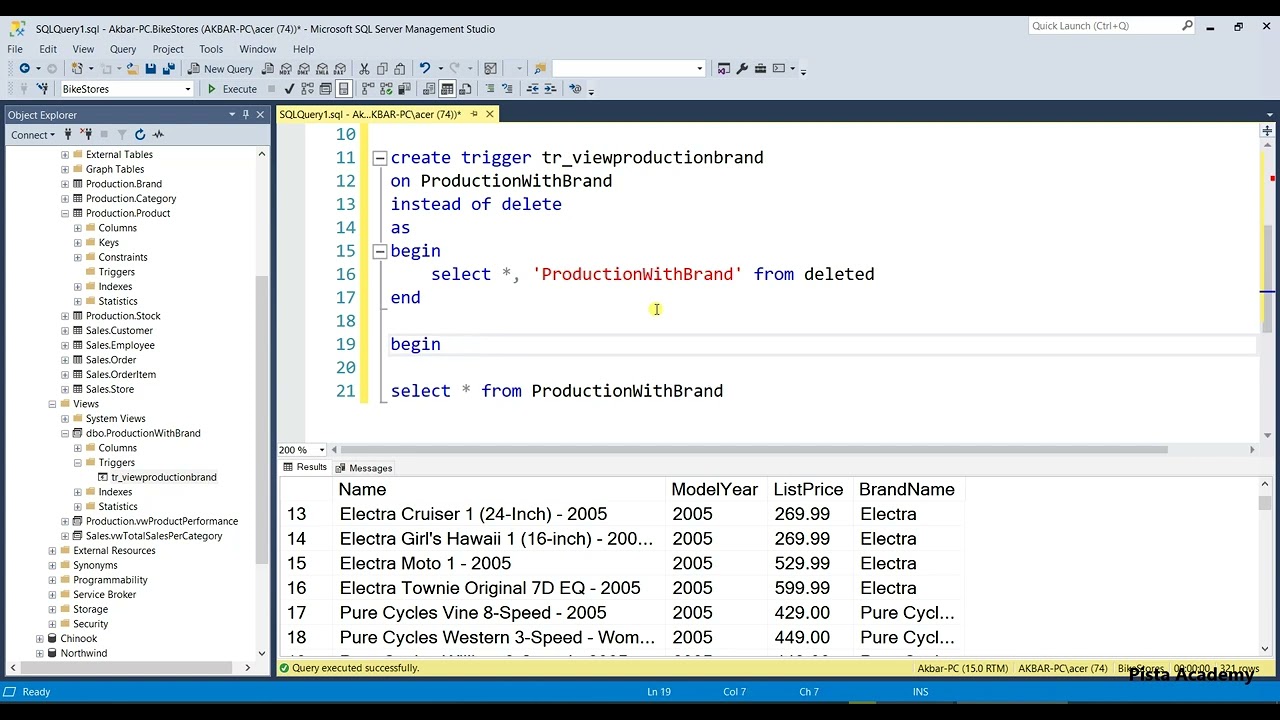The width and height of the screenshot is (1280, 720).
Task: Close the SQLQuery1.sql tab
Action: [490, 114]
